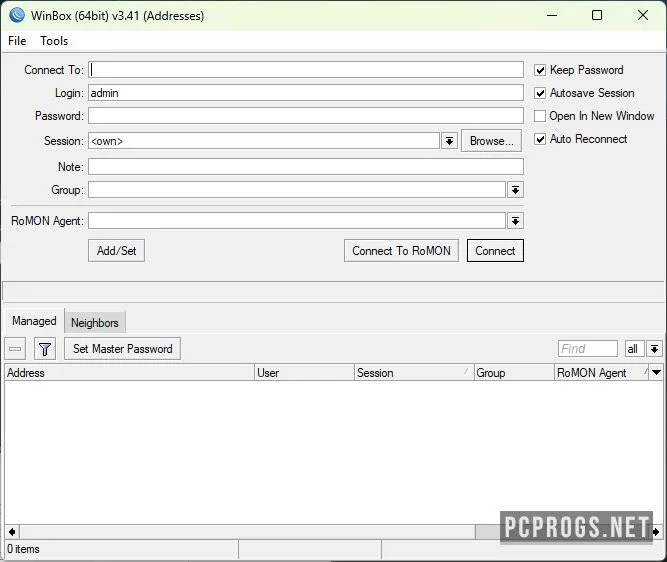Toggle the Auto Reconnect checkbox
The image size is (667, 562).
point(540,139)
